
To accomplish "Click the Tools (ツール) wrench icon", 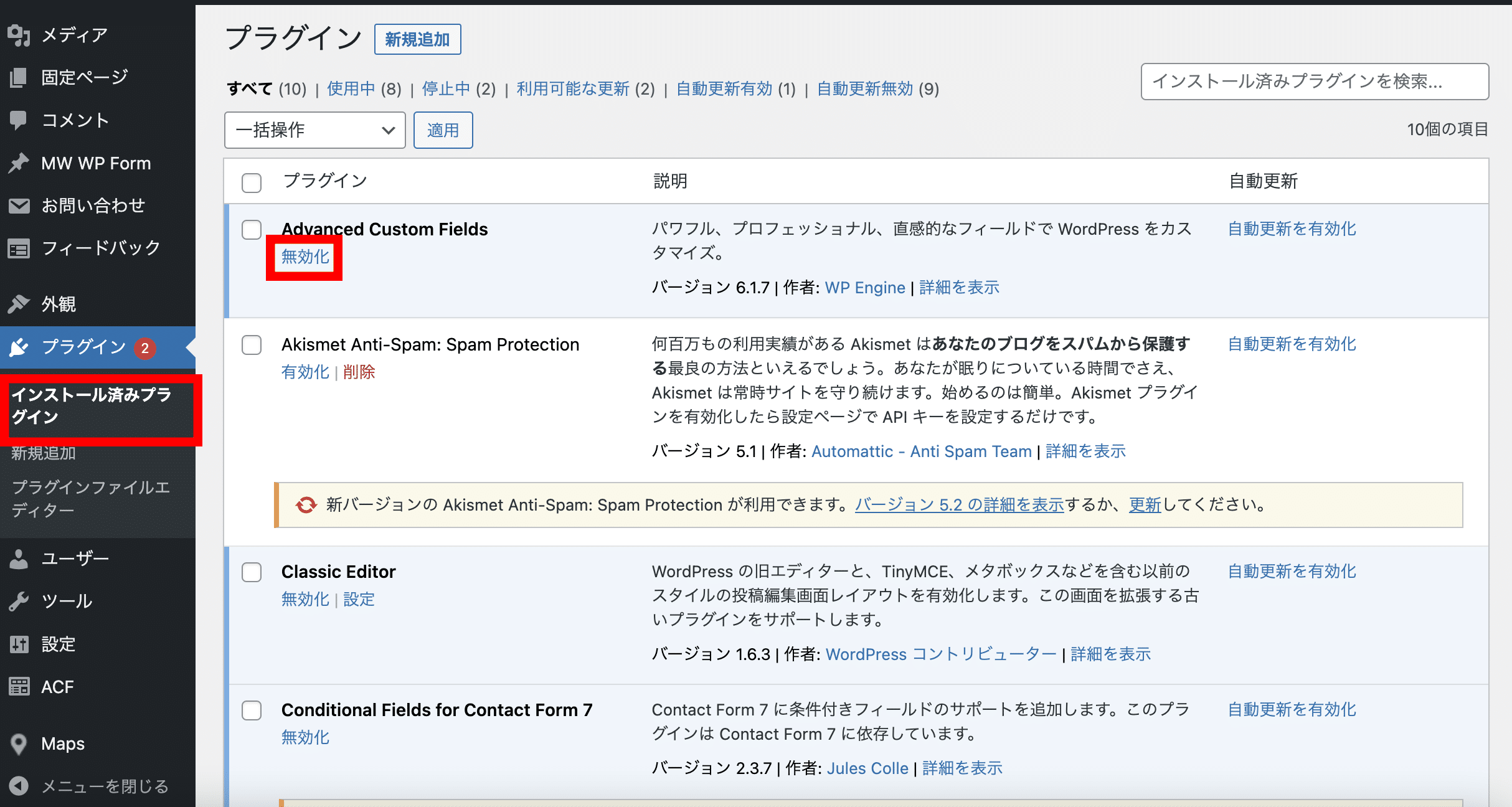I will (19, 601).
